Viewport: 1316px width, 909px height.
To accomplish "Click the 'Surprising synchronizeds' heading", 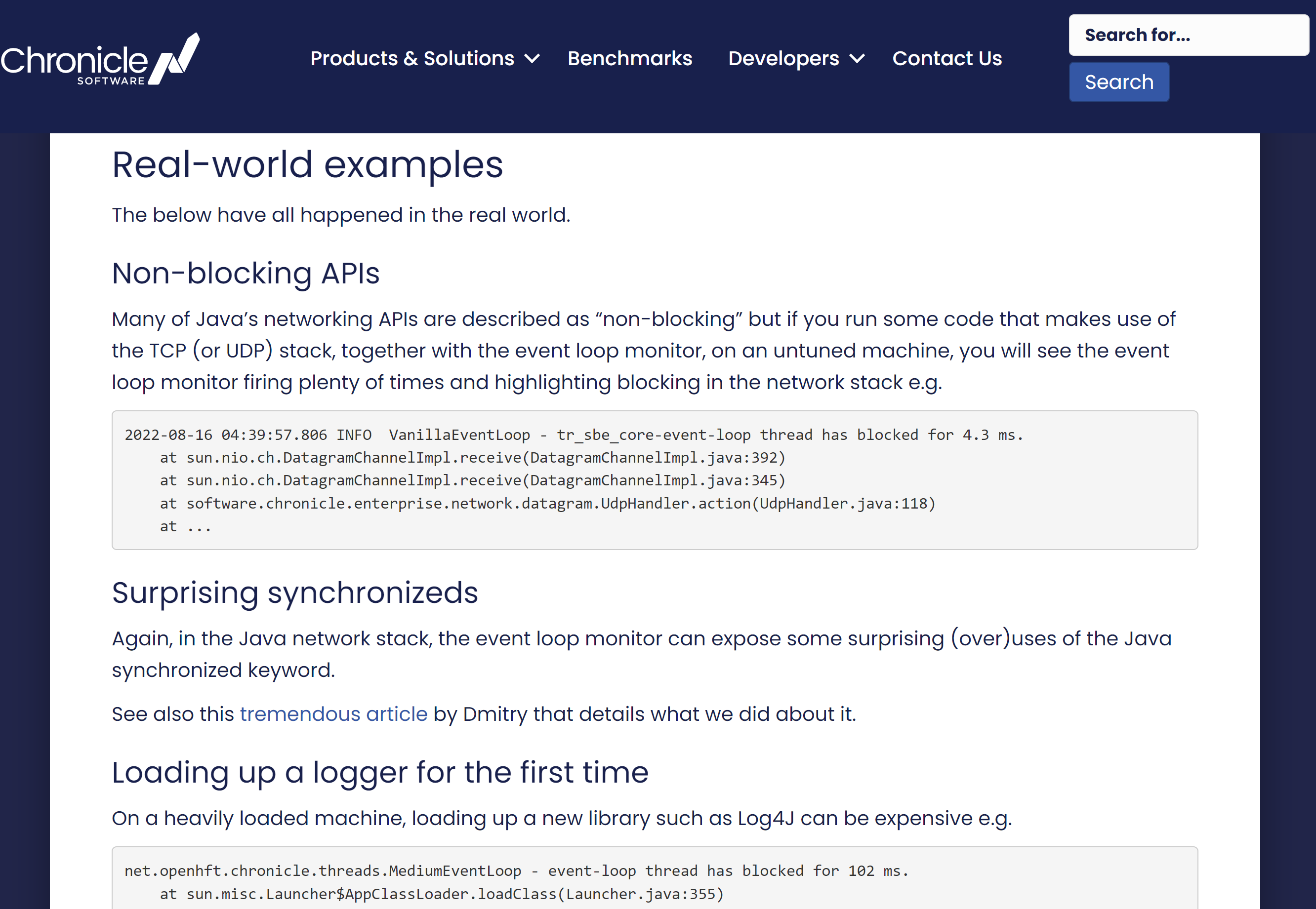I will click(x=294, y=593).
